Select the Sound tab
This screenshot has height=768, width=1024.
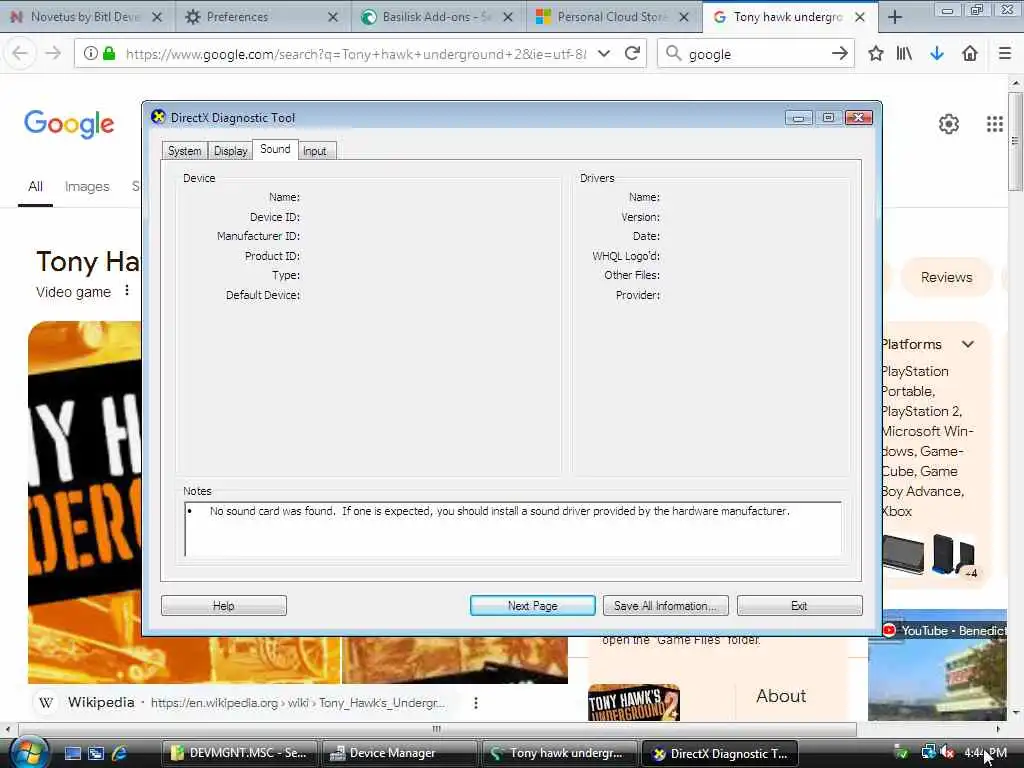click(x=275, y=150)
